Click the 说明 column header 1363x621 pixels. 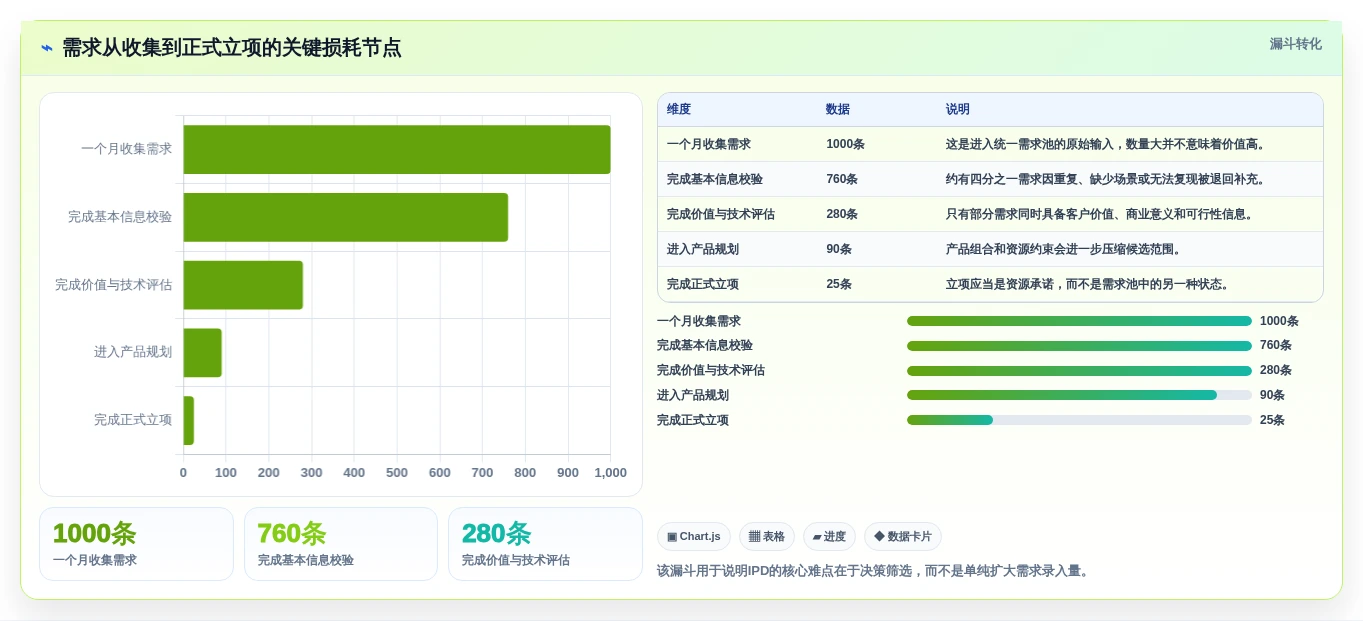(958, 109)
